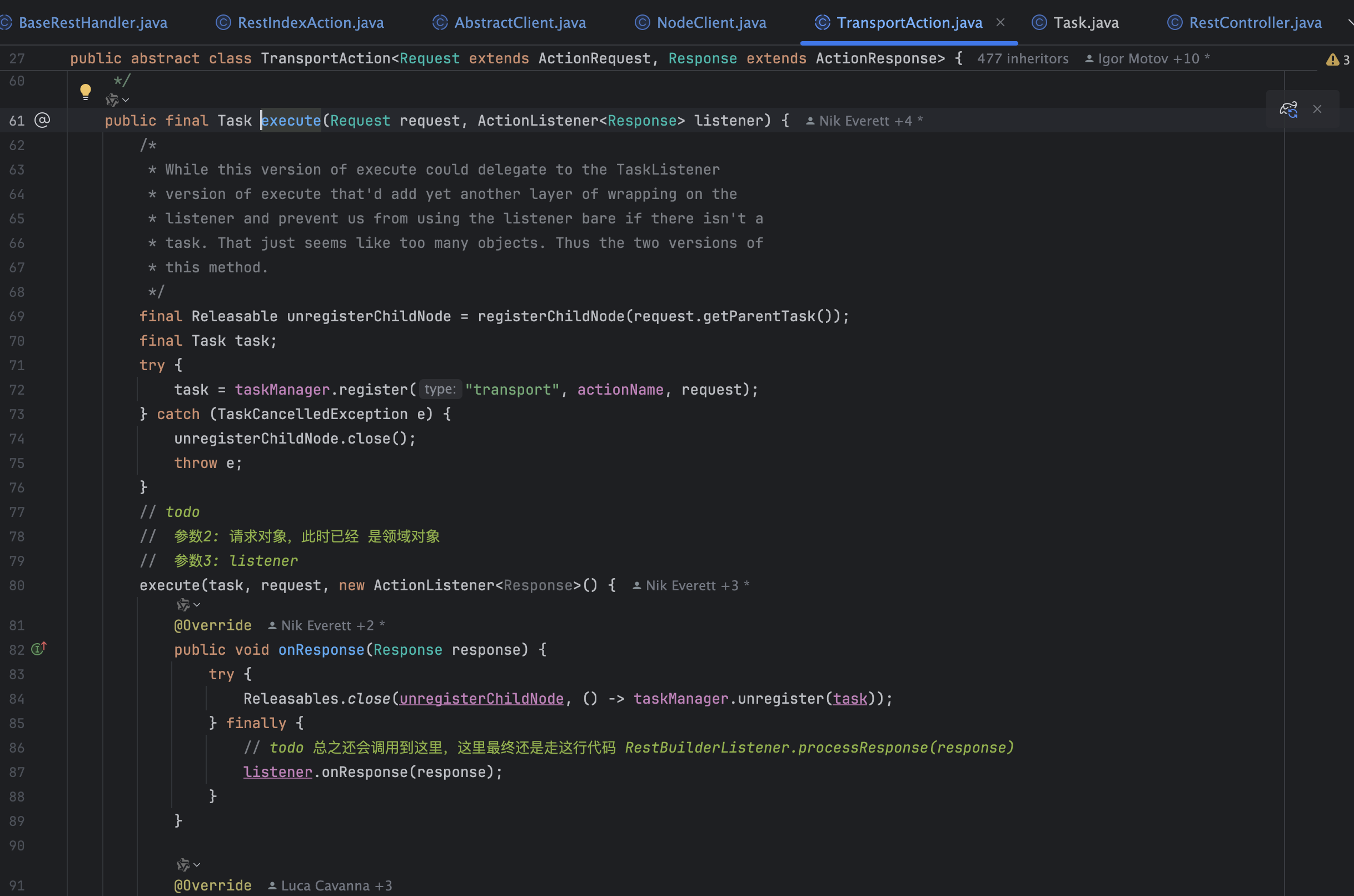This screenshot has width=1354, height=896.
Task: Click the class icon on the RestController.java tab
Action: tap(1174, 22)
